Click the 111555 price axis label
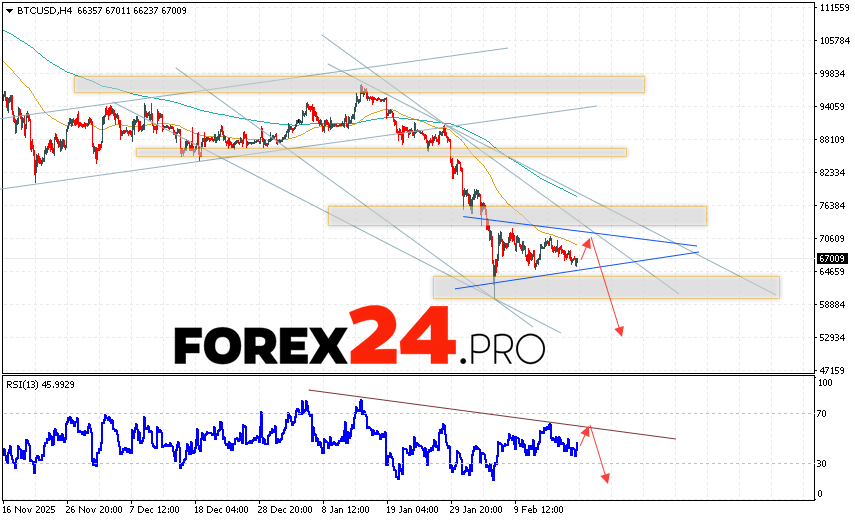 833,8
